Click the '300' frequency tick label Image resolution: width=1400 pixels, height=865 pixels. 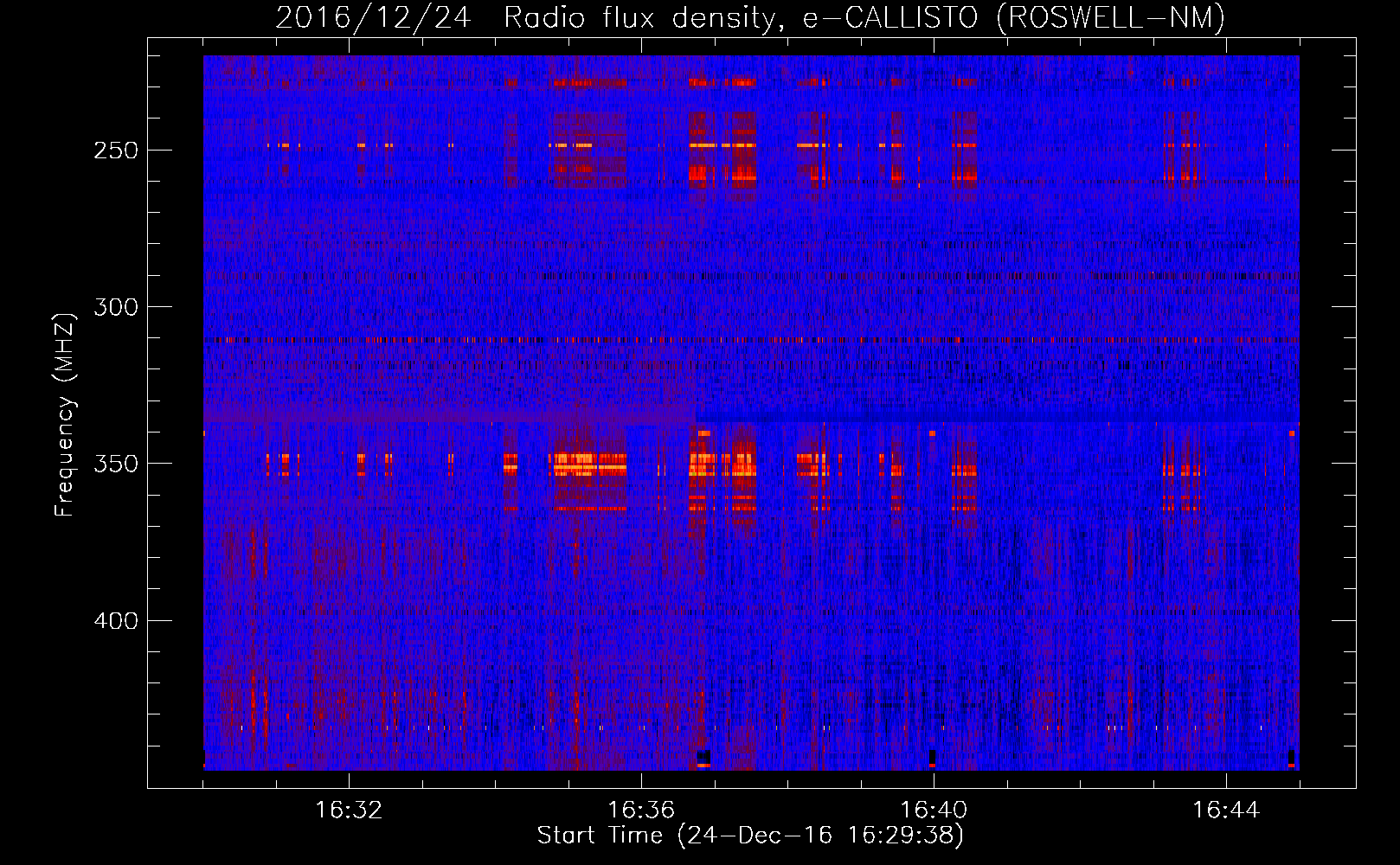coord(115,307)
